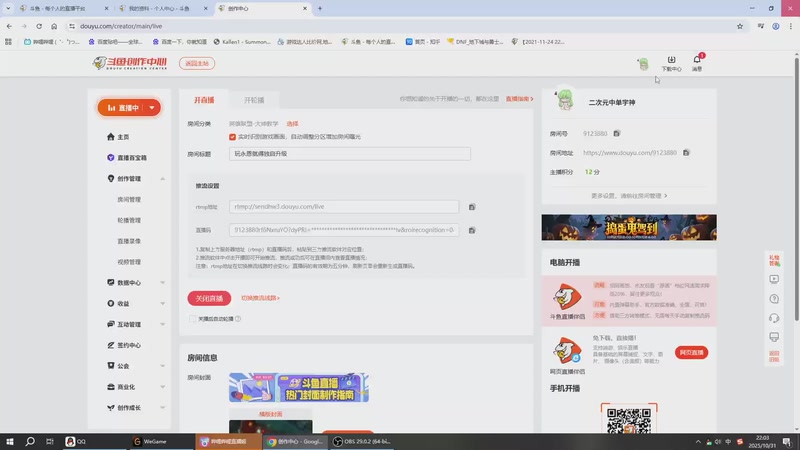Click the red 关闭直播 button
The width and height of the screenshot is (800, 450).
pyautogui.click(x=209, y=298)
